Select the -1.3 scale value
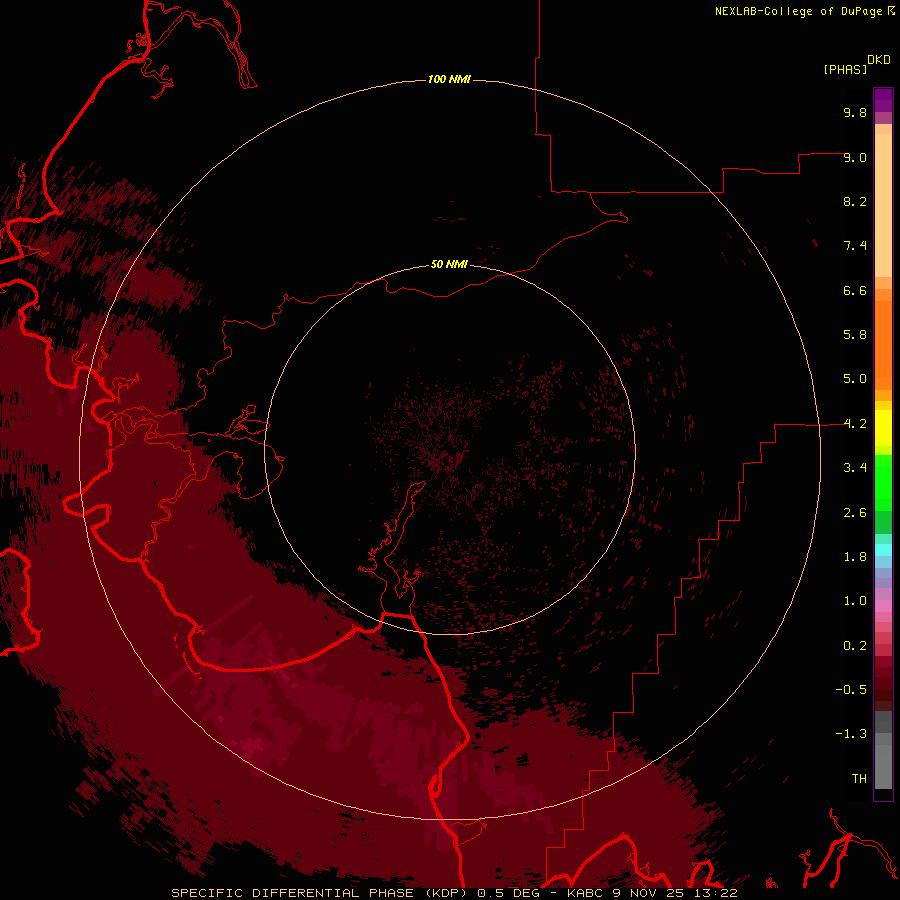This screenshot has height=900, width=900. [x=851, y=734]
